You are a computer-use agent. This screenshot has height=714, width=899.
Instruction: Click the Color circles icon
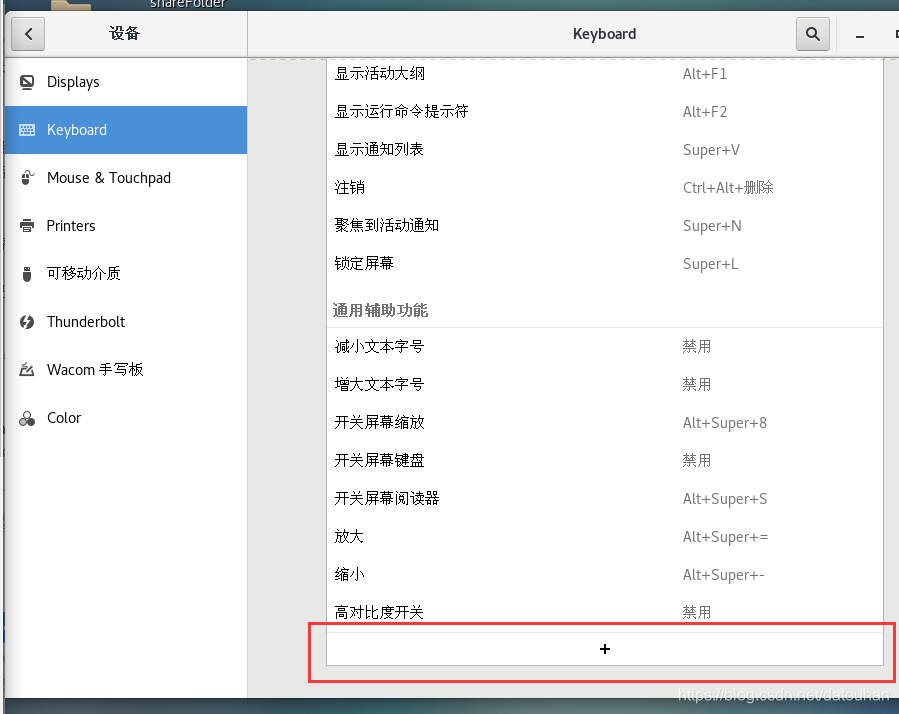point(27,418)
